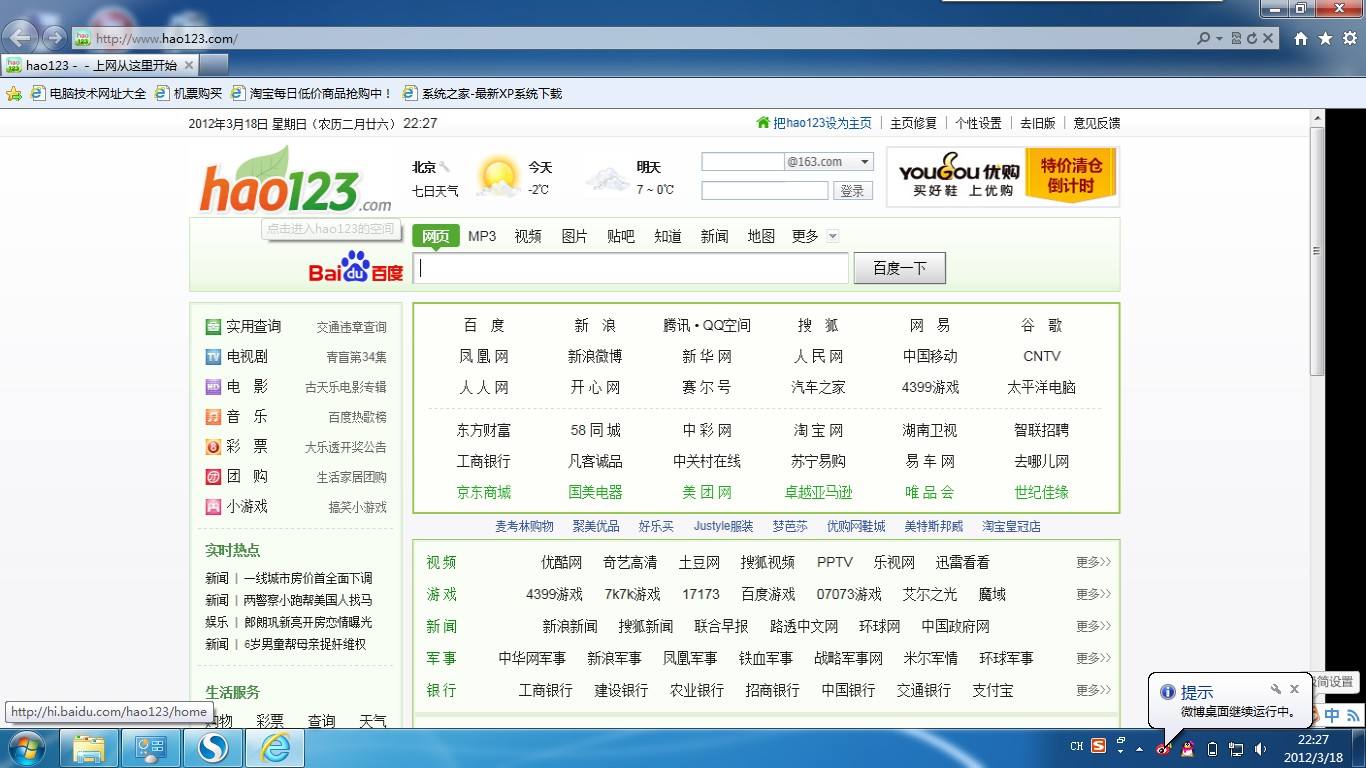Click the YouGou 优购 advertisement banner

[x=1003, y=177]
